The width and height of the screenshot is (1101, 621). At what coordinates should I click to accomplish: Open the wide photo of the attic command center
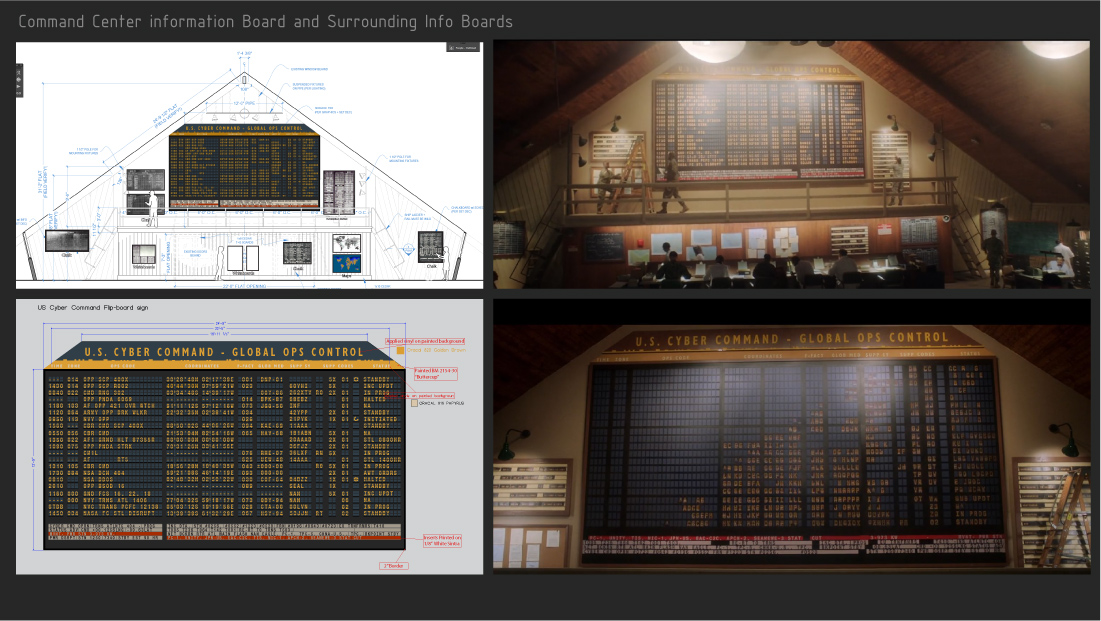point(791,165)
